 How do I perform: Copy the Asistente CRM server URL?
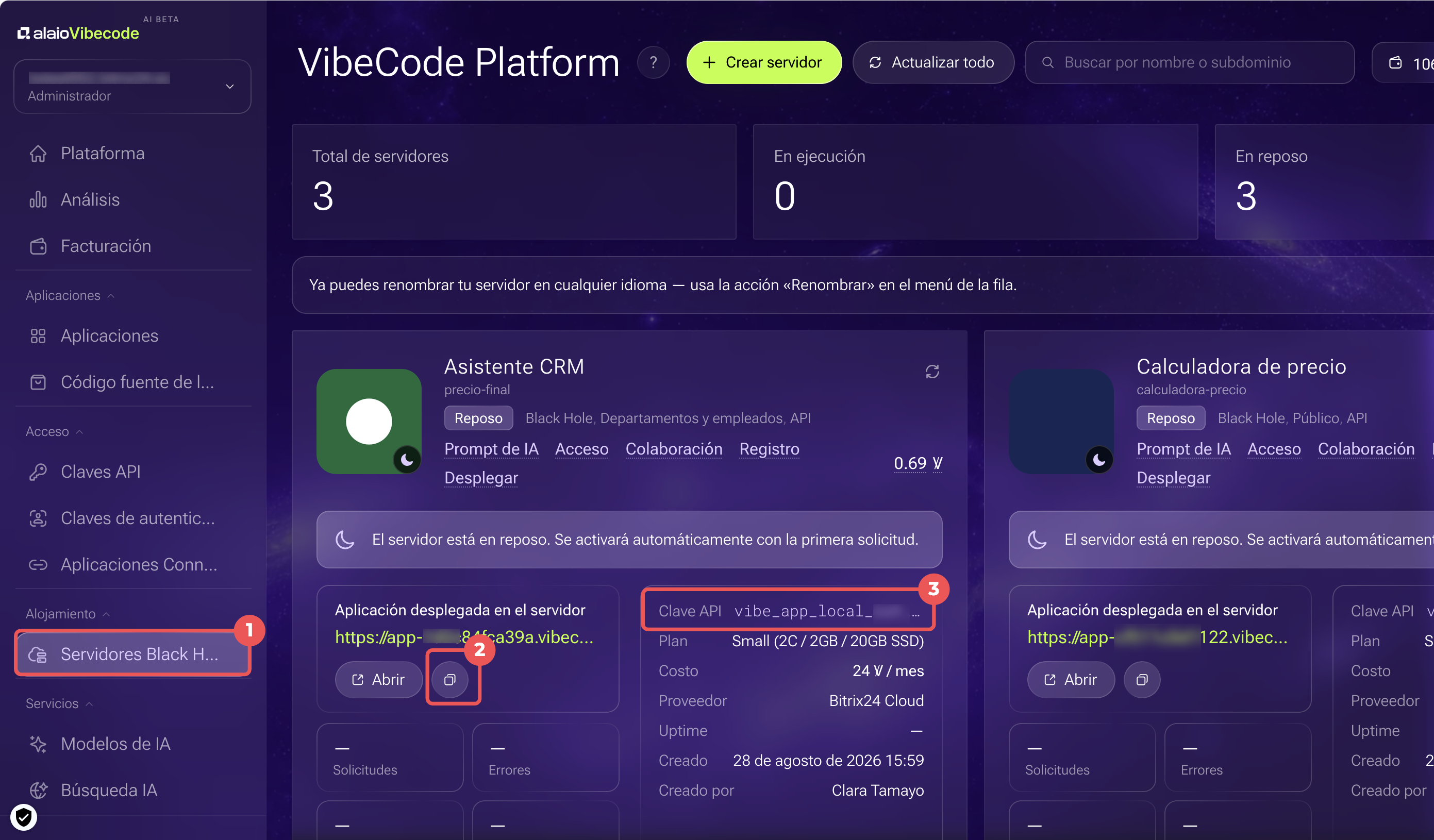(x=449, y=680)
